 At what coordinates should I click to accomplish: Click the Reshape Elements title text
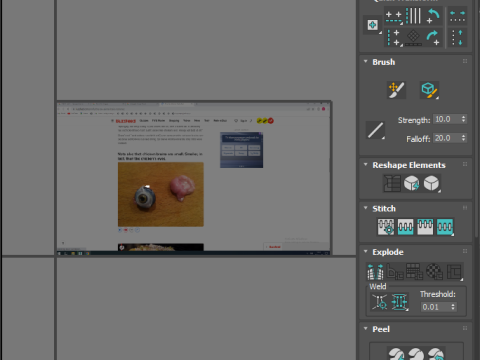point(409,165)
